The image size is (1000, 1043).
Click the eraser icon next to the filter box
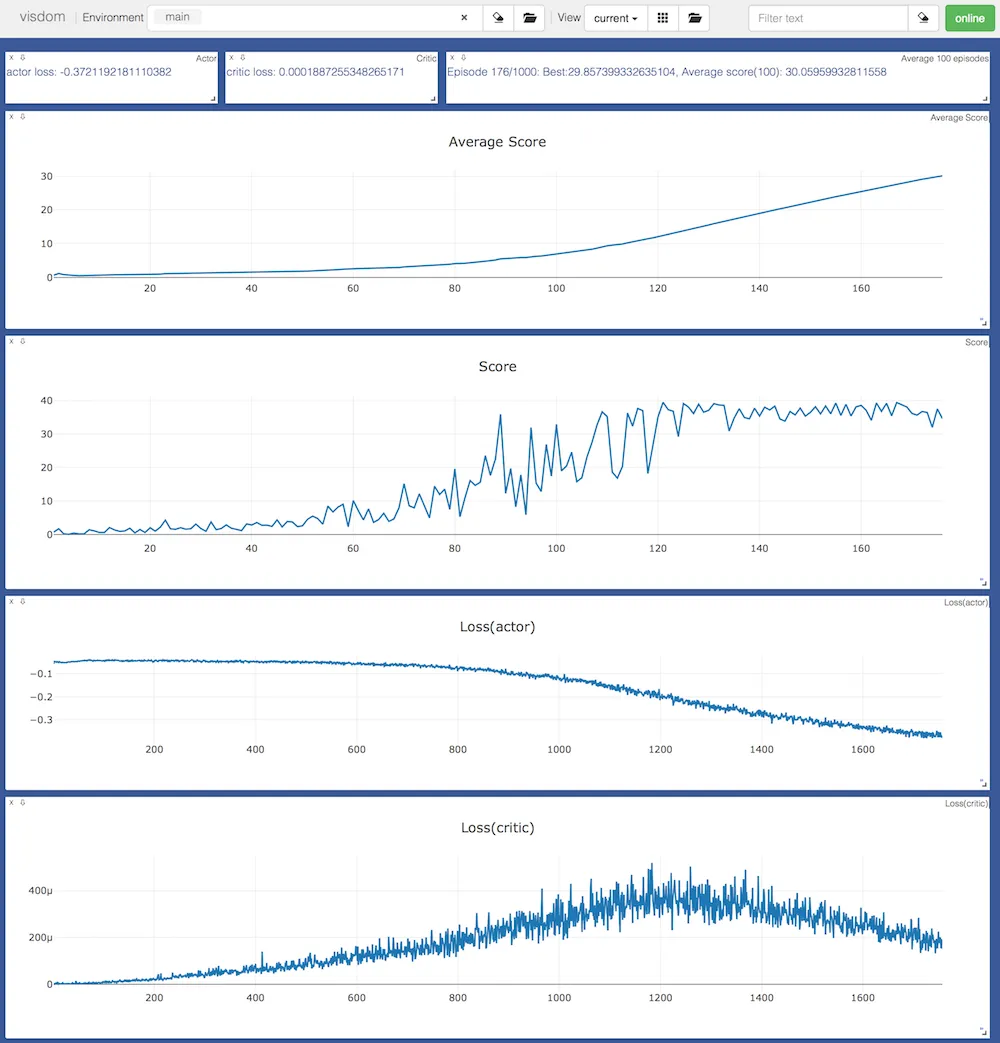[922, 17]
